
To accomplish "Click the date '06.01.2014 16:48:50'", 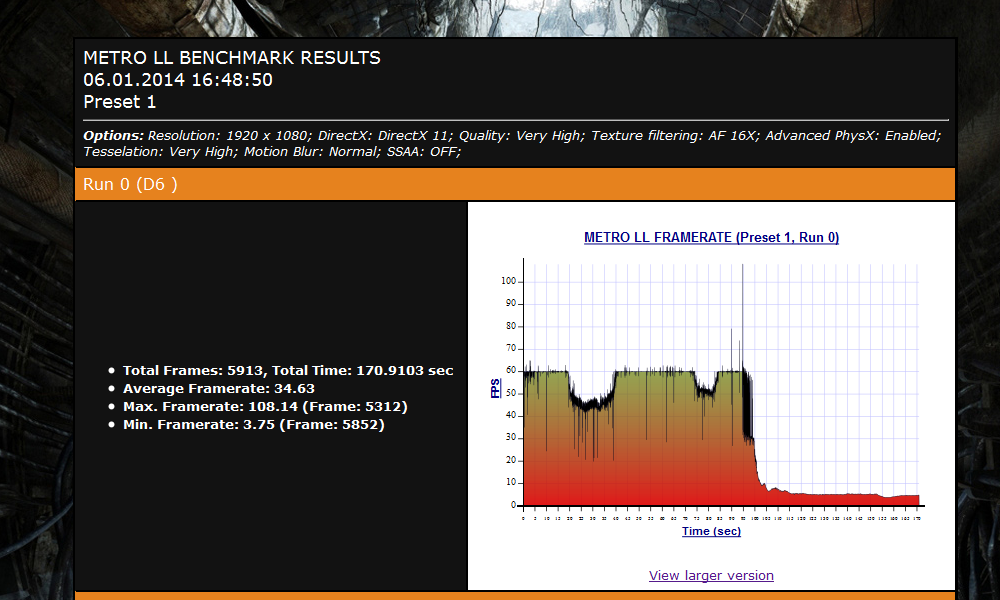I will [178, 80].
